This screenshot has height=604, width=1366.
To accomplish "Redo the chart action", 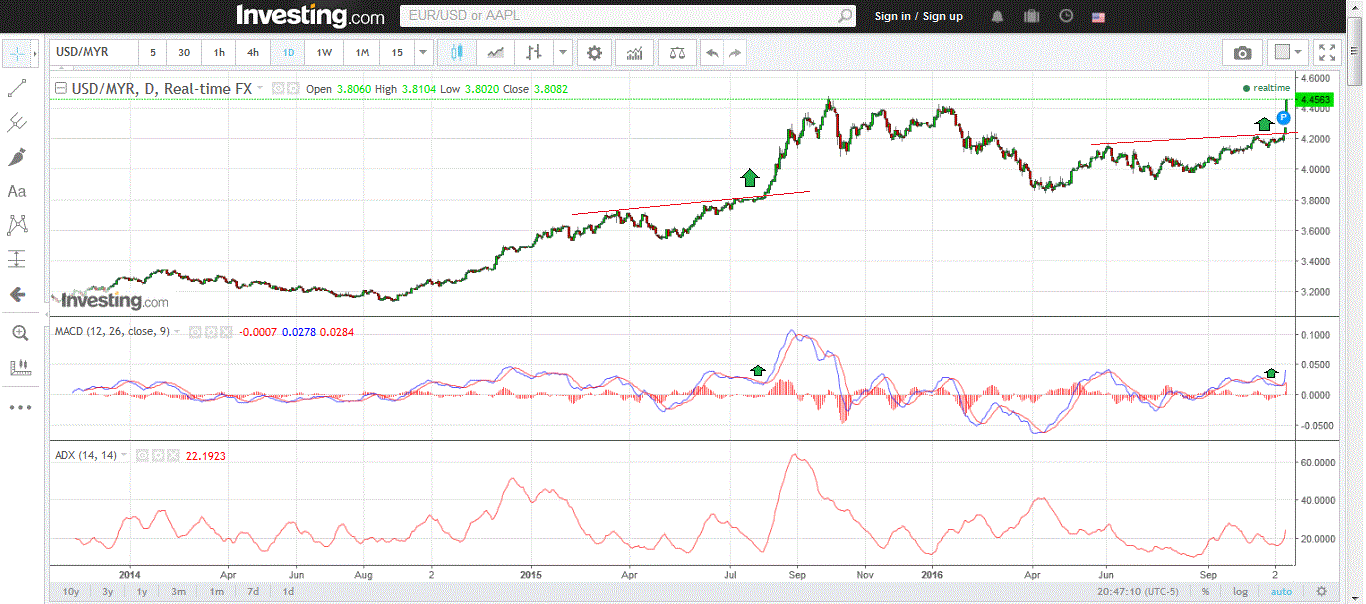I will (x=735, y=53).
